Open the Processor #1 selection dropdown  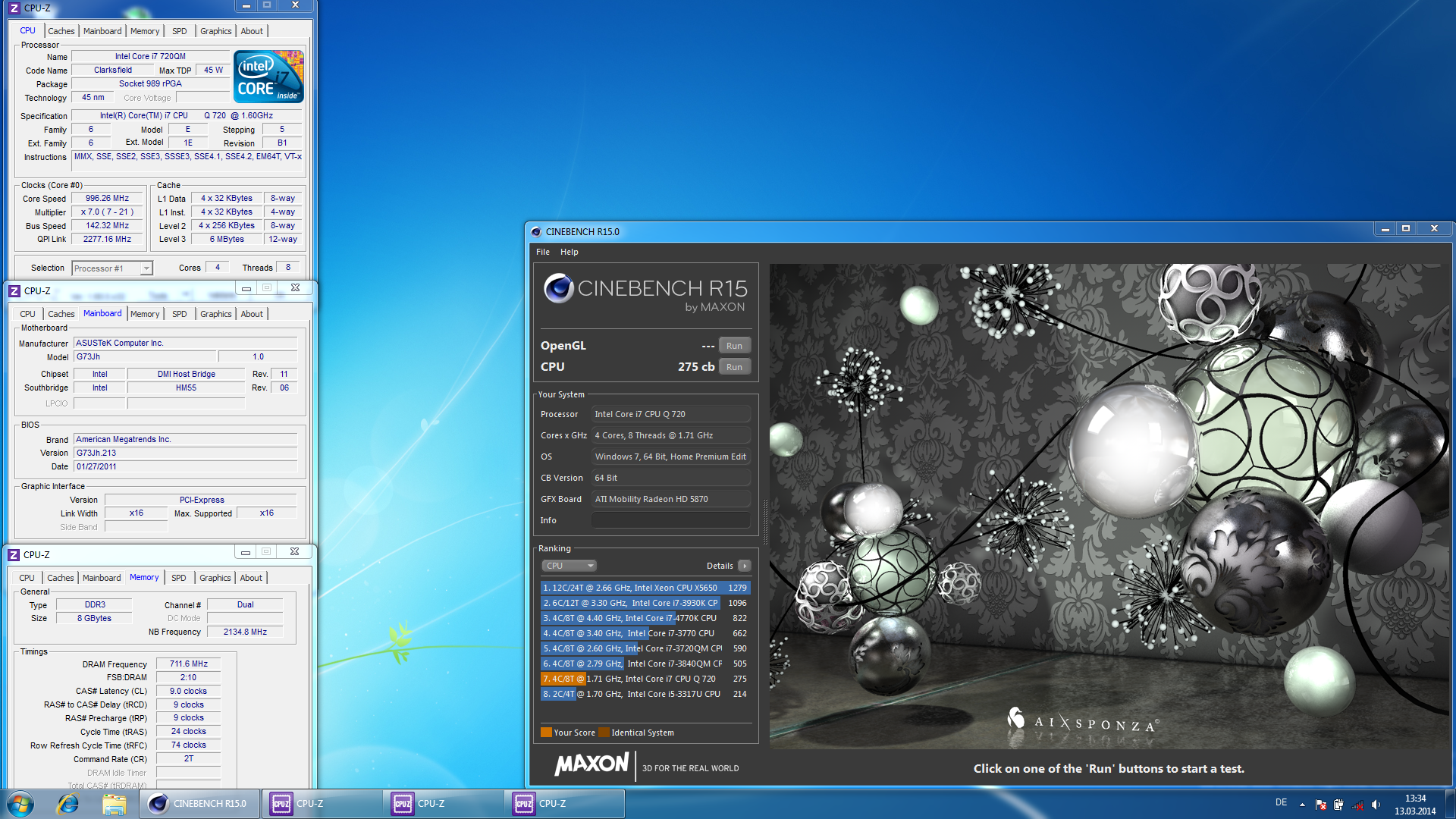(x=112, y=268)
